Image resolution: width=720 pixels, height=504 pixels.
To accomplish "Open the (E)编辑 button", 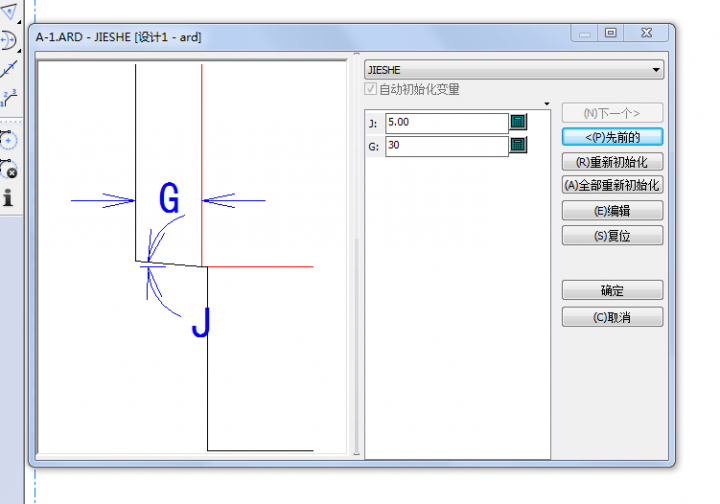I will pyautogui.click(x=612, y=211).
